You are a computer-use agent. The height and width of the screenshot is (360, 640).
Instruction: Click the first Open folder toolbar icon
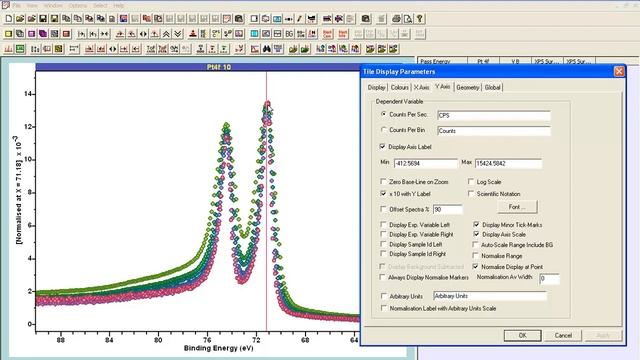[x=20, y=19]
